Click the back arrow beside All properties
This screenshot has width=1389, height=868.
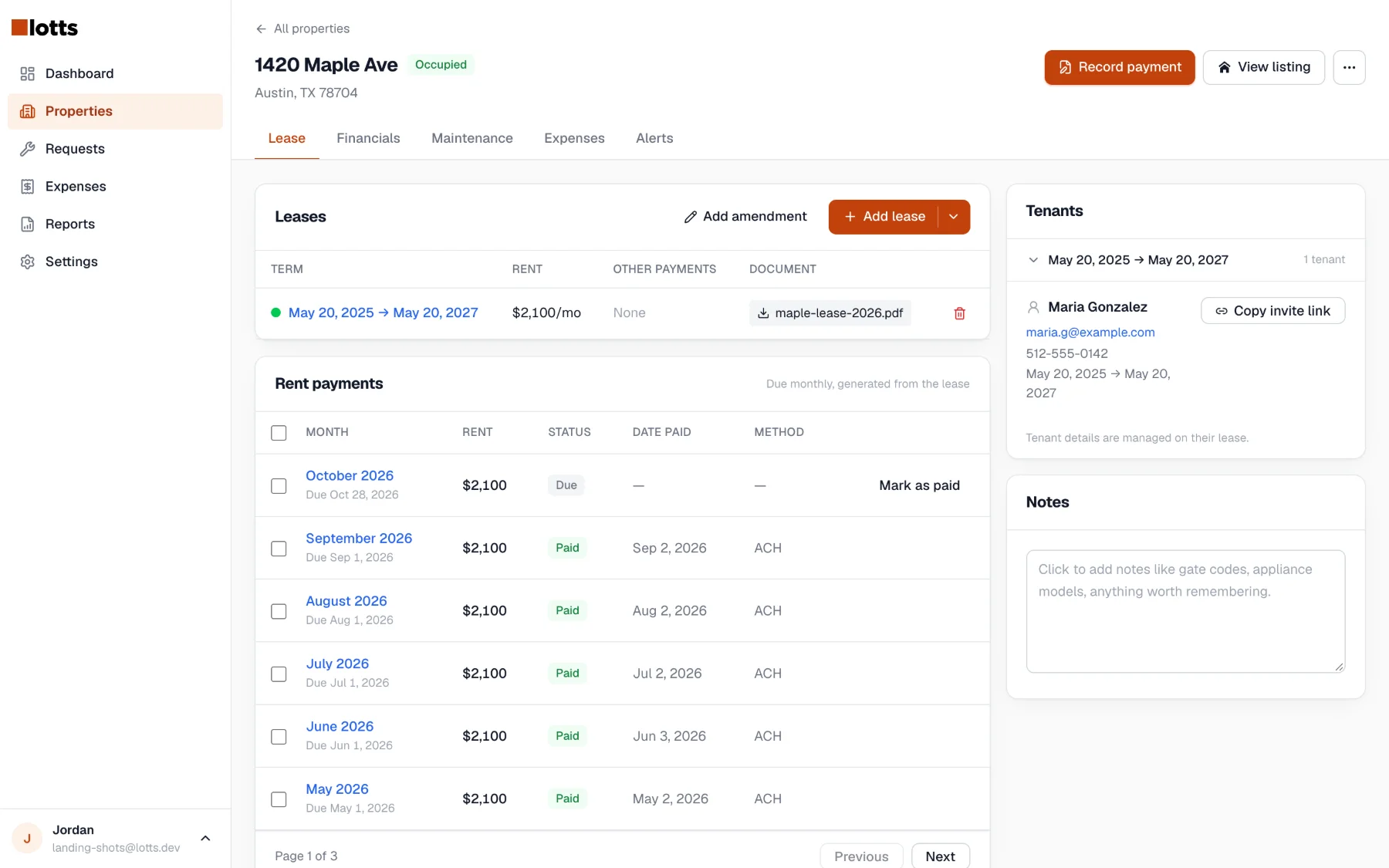tap(261, 29)
